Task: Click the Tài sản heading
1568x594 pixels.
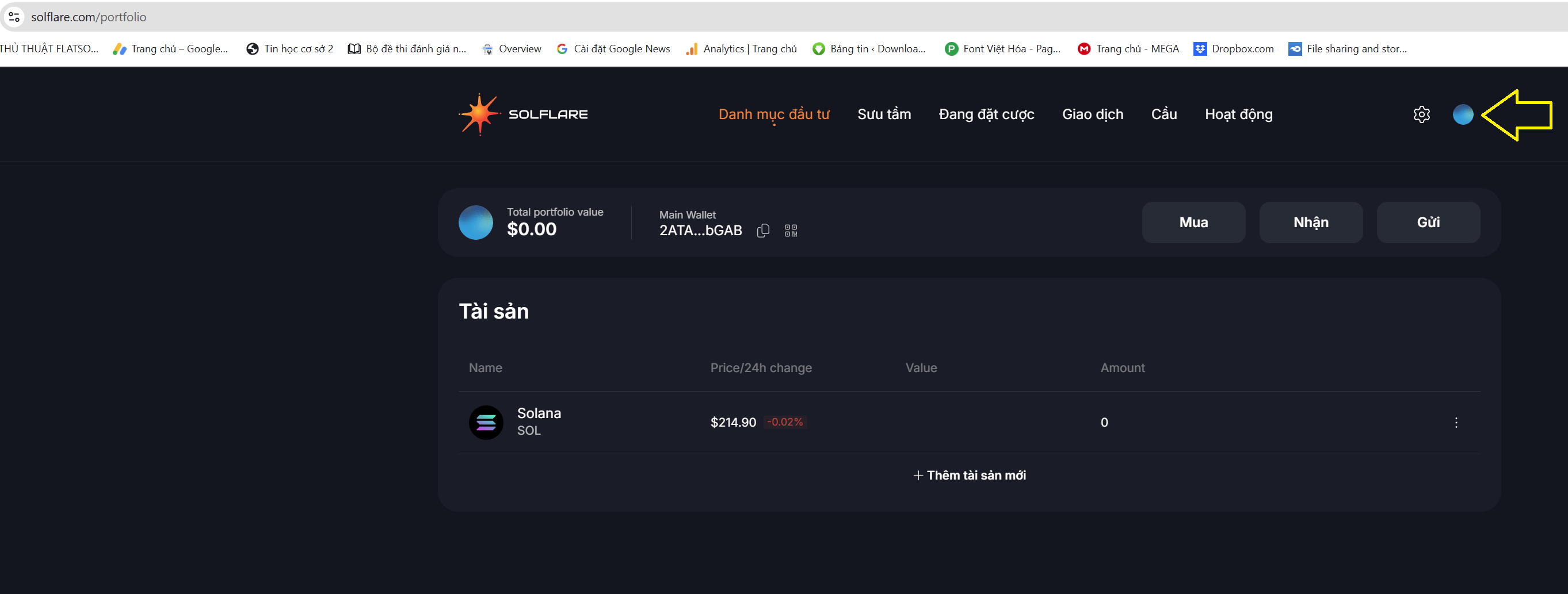Action: click(x=494, y=311)
